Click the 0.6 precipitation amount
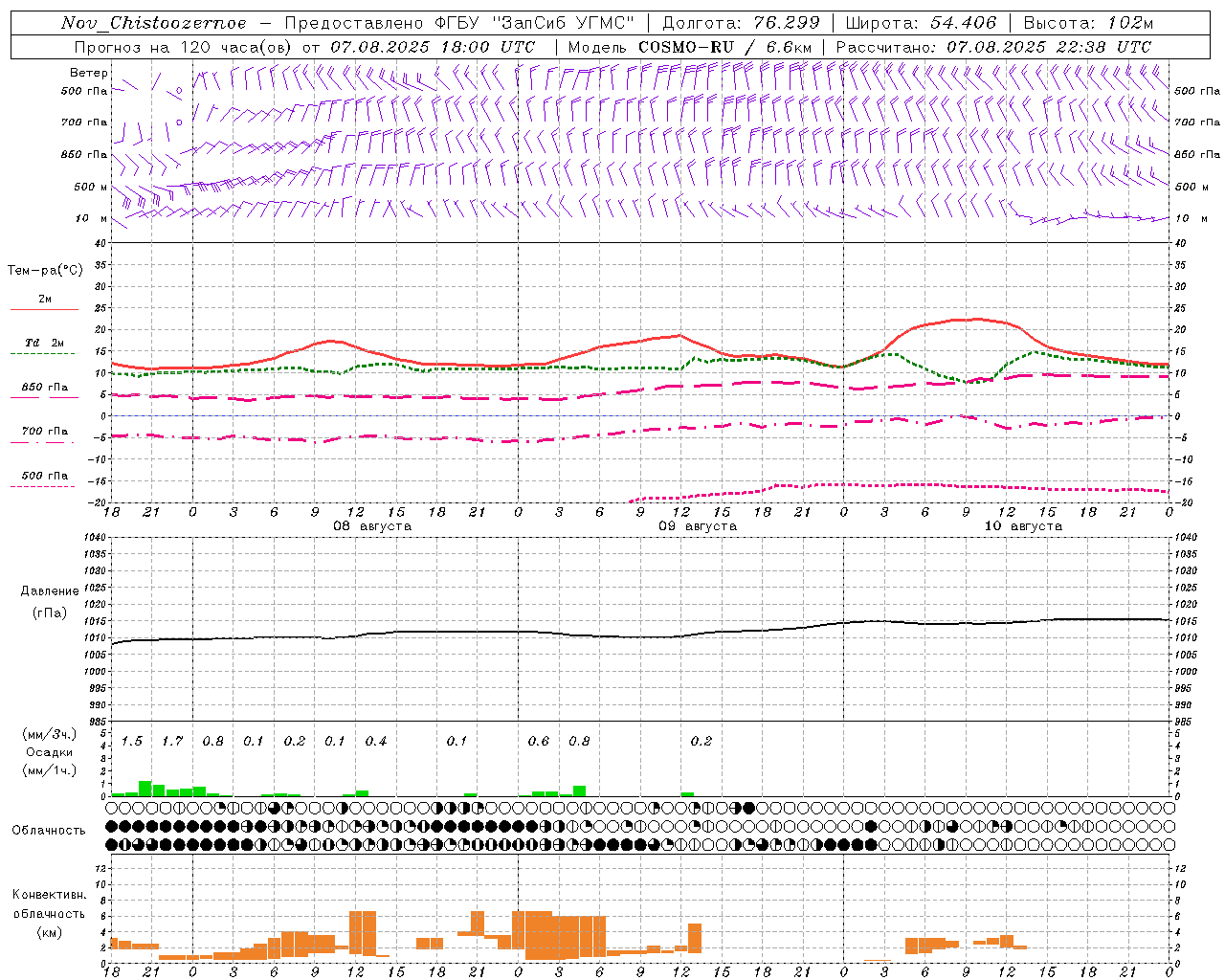Screen dimensions: 1225x980 click(539, 742)
